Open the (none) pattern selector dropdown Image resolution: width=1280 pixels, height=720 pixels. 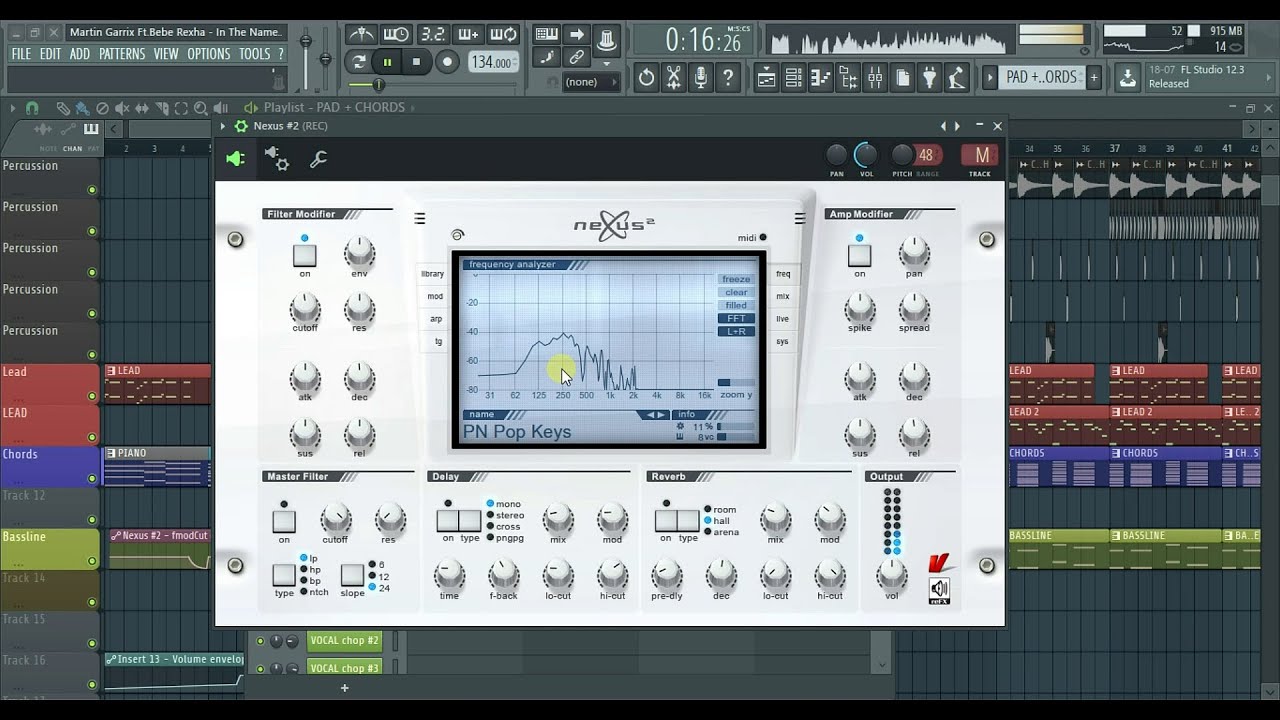[591, 82]
